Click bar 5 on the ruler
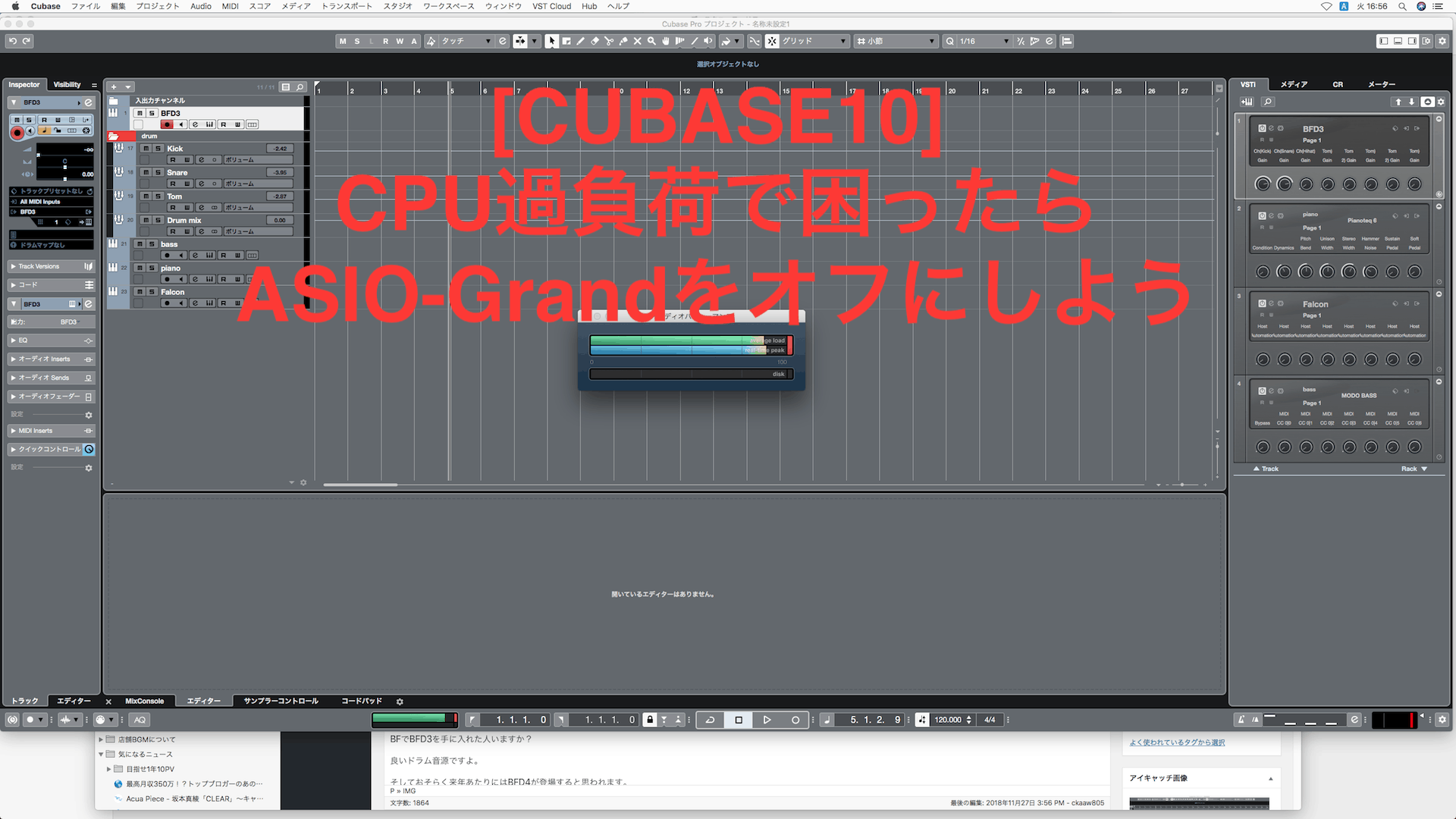The width and height of the screenshot is (1456, 819). click(x=452, y=90)
